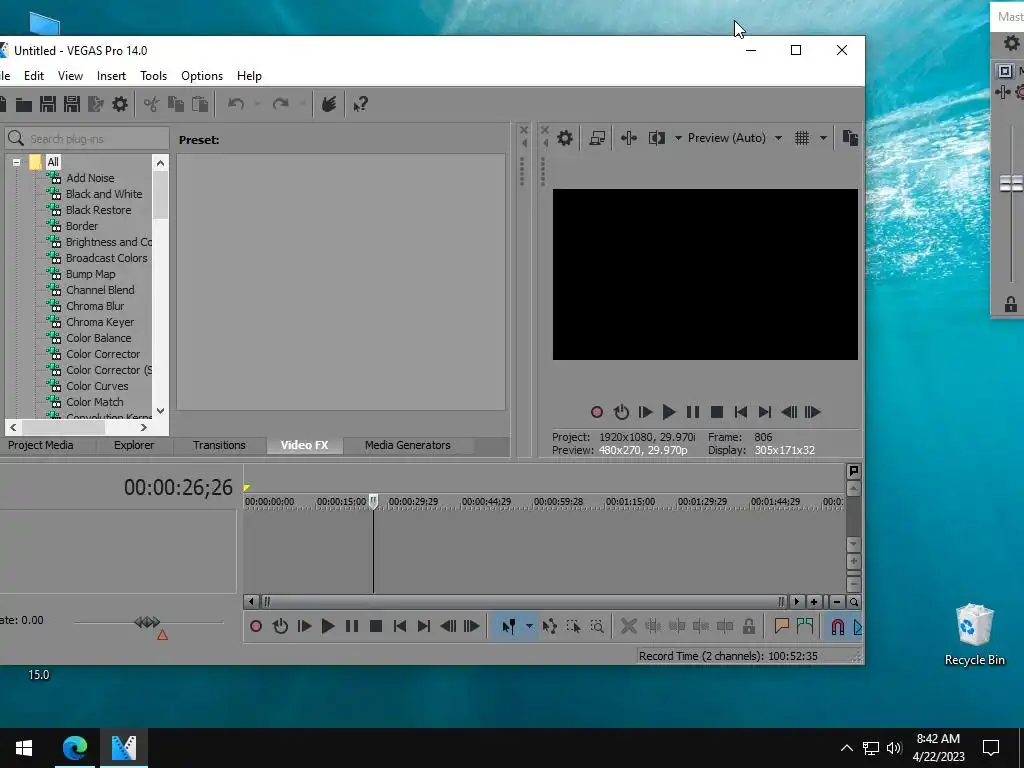Screen dimensions: 1024x768
Task: Click the Render As toolbar icon
Action: coord(95,104)
